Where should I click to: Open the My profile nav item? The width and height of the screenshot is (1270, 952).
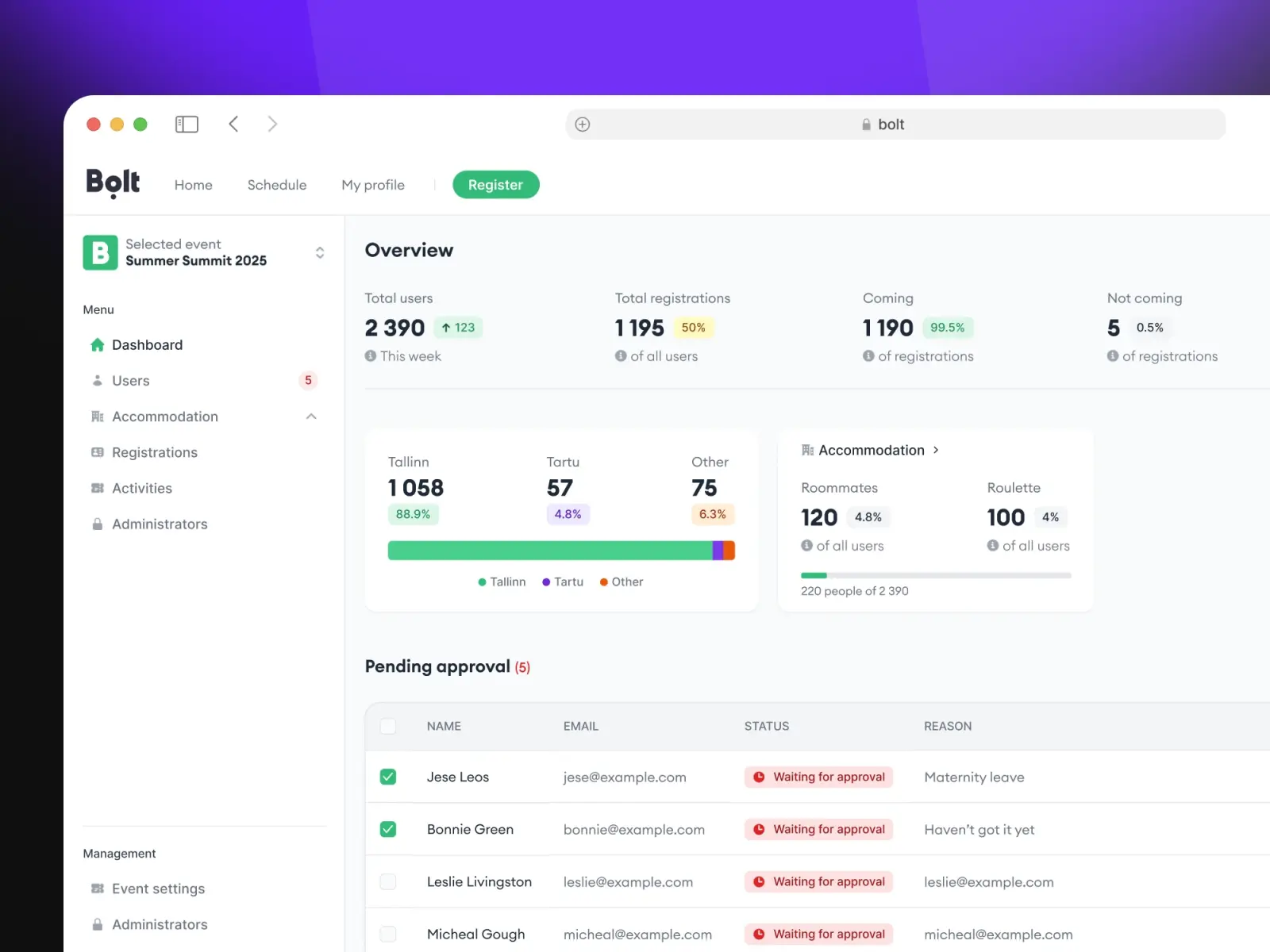[x=373, y=185]
